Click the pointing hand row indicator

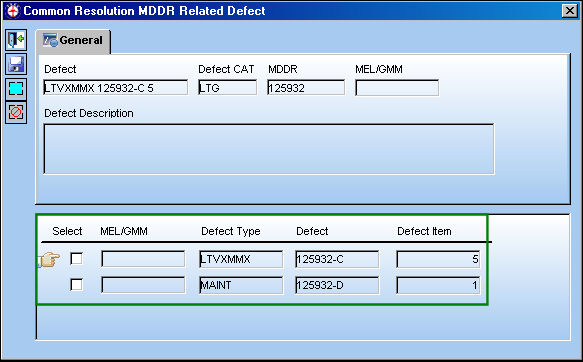[49, 259]
